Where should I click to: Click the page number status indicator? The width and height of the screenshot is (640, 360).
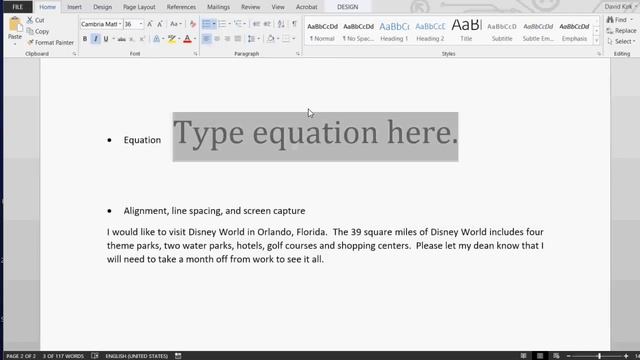[x=20, y=356]
